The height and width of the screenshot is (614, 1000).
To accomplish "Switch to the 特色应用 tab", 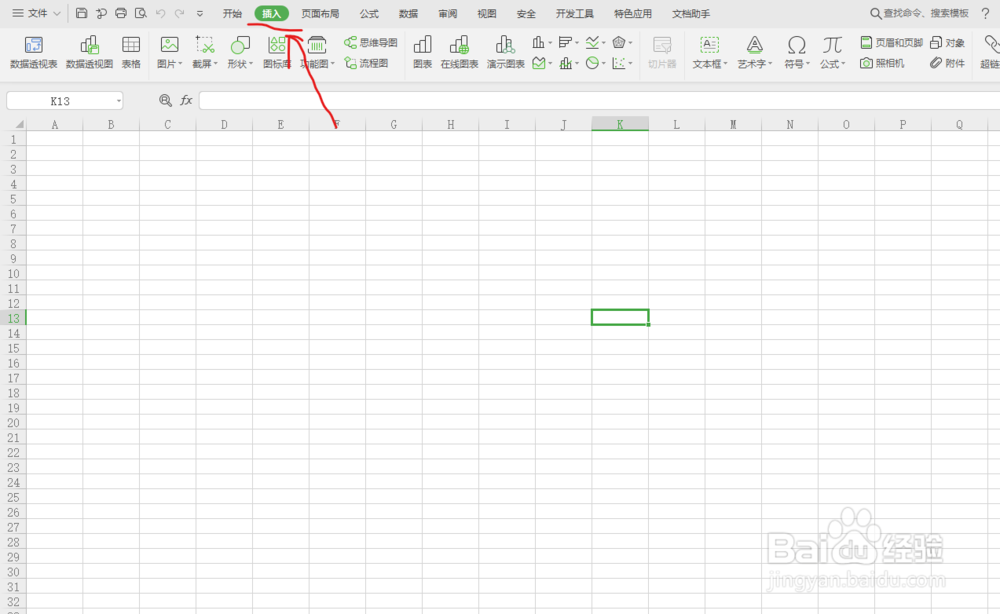I will pyautogui.click(x=633, y=13).
